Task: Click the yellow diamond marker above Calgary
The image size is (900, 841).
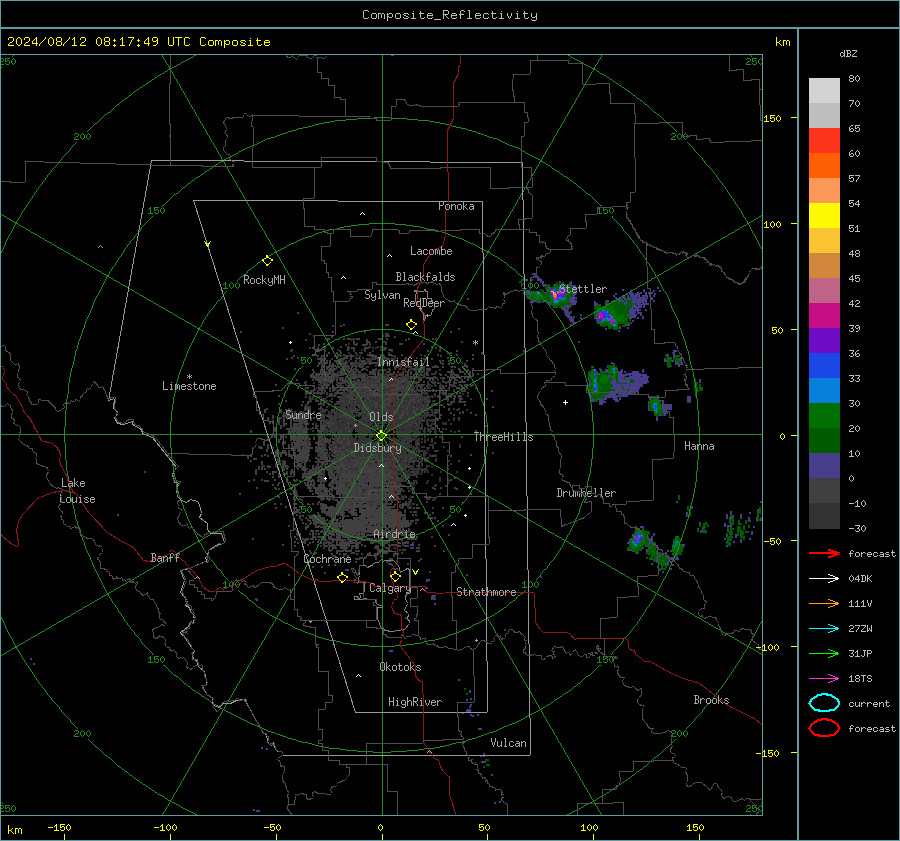Action: coord(395,576)
